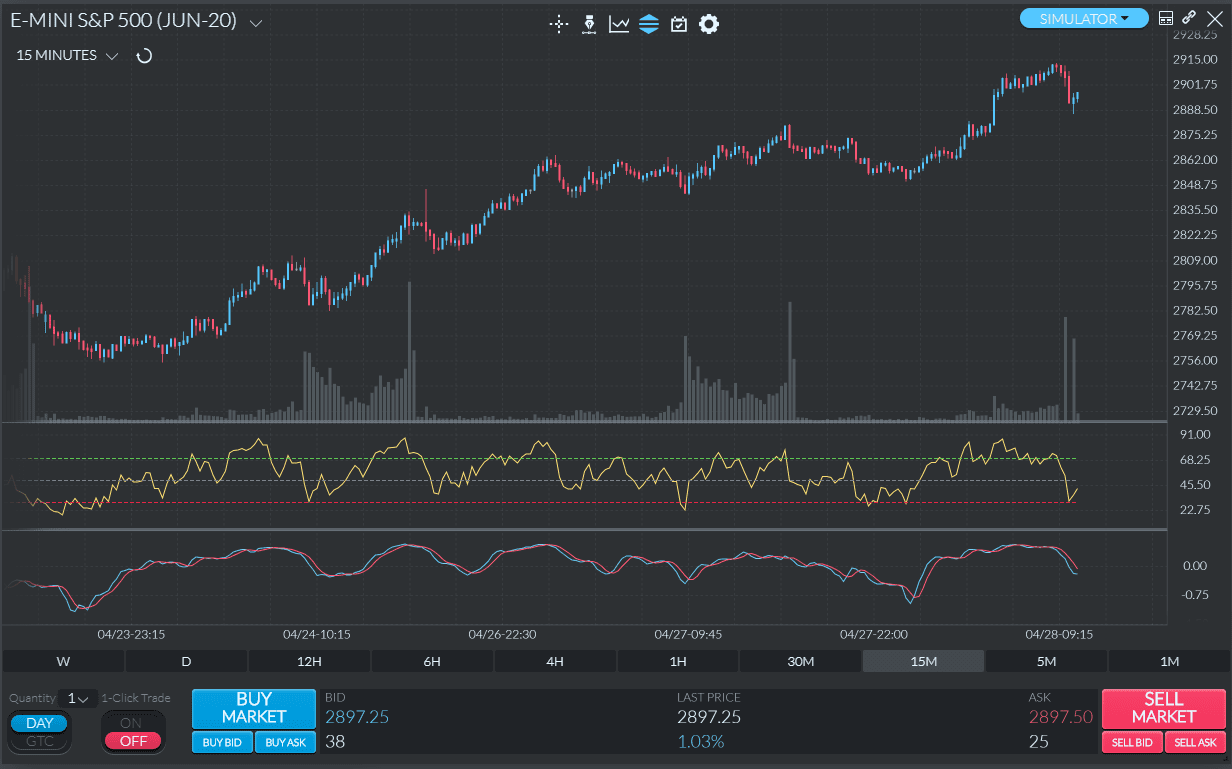Open the DOM trading panel icon
This screenshot has width=1232, height=769.
coord(1164,17)
